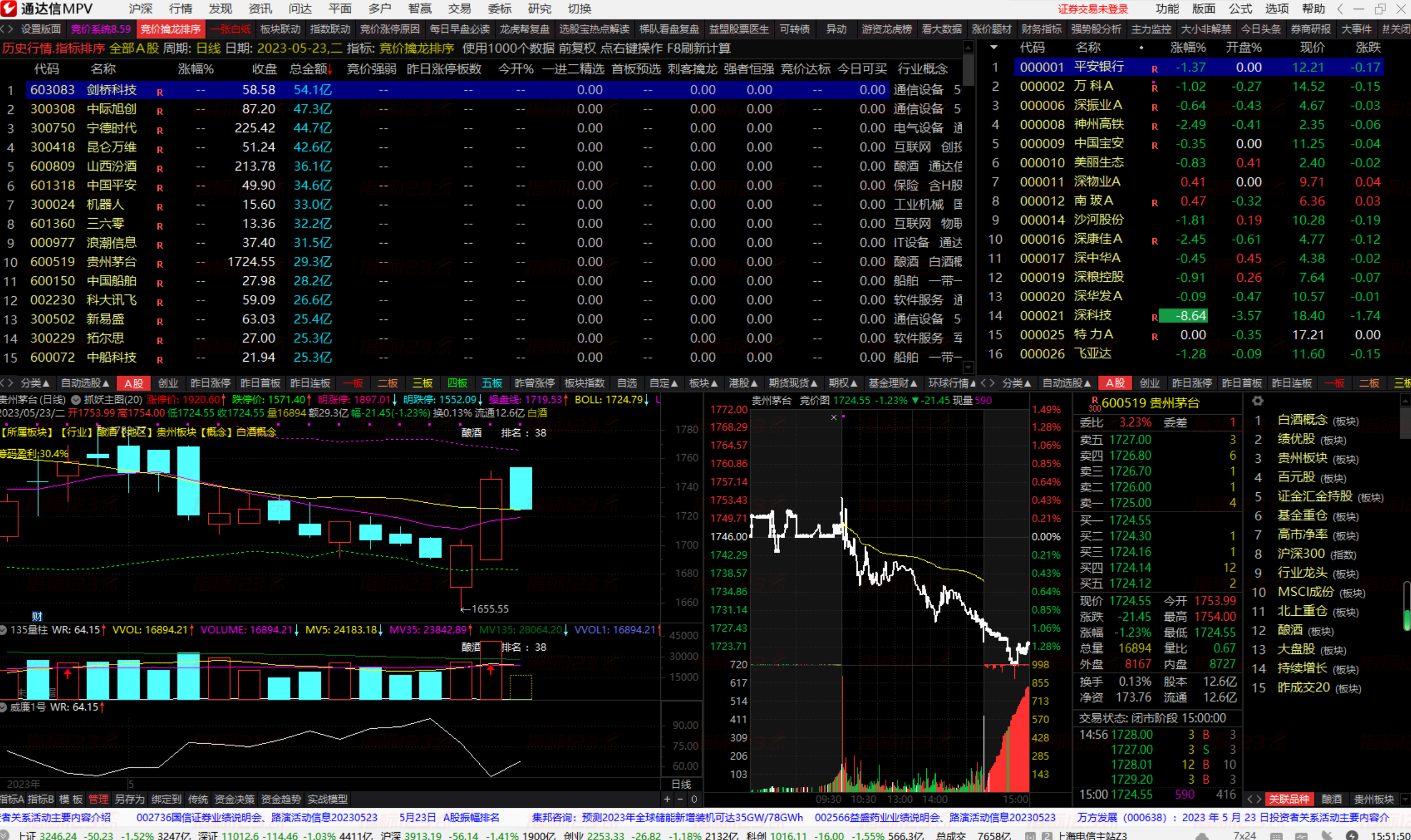The image size is (1411, 840).
Task: Toggle the check icon beside 抓妖主图 indicator
Action: [x=76, y=400]
